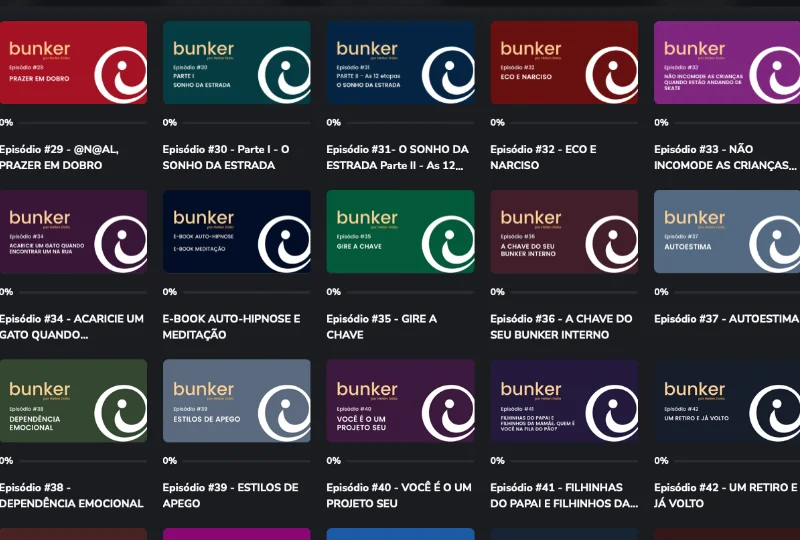Open the 'Episódio #34 - Acaricie um gato' title link
The image size is (800, 540).
point(72,326)
